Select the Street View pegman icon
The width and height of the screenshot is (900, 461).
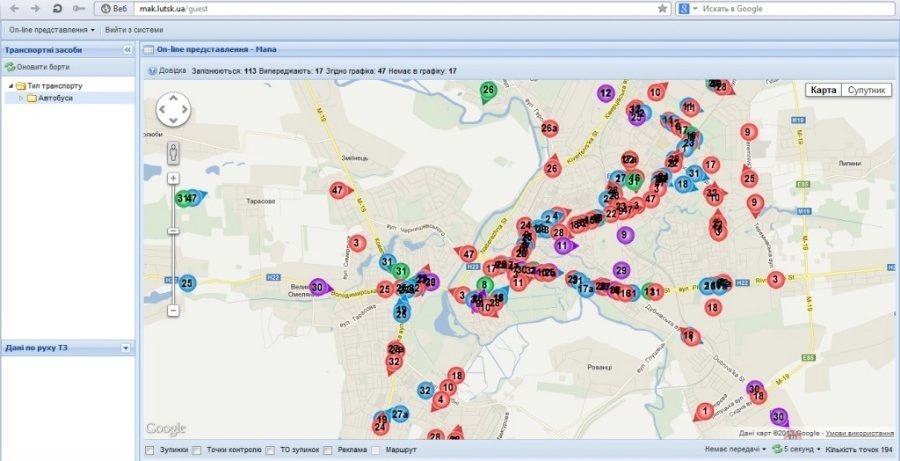tap(174, 154)
